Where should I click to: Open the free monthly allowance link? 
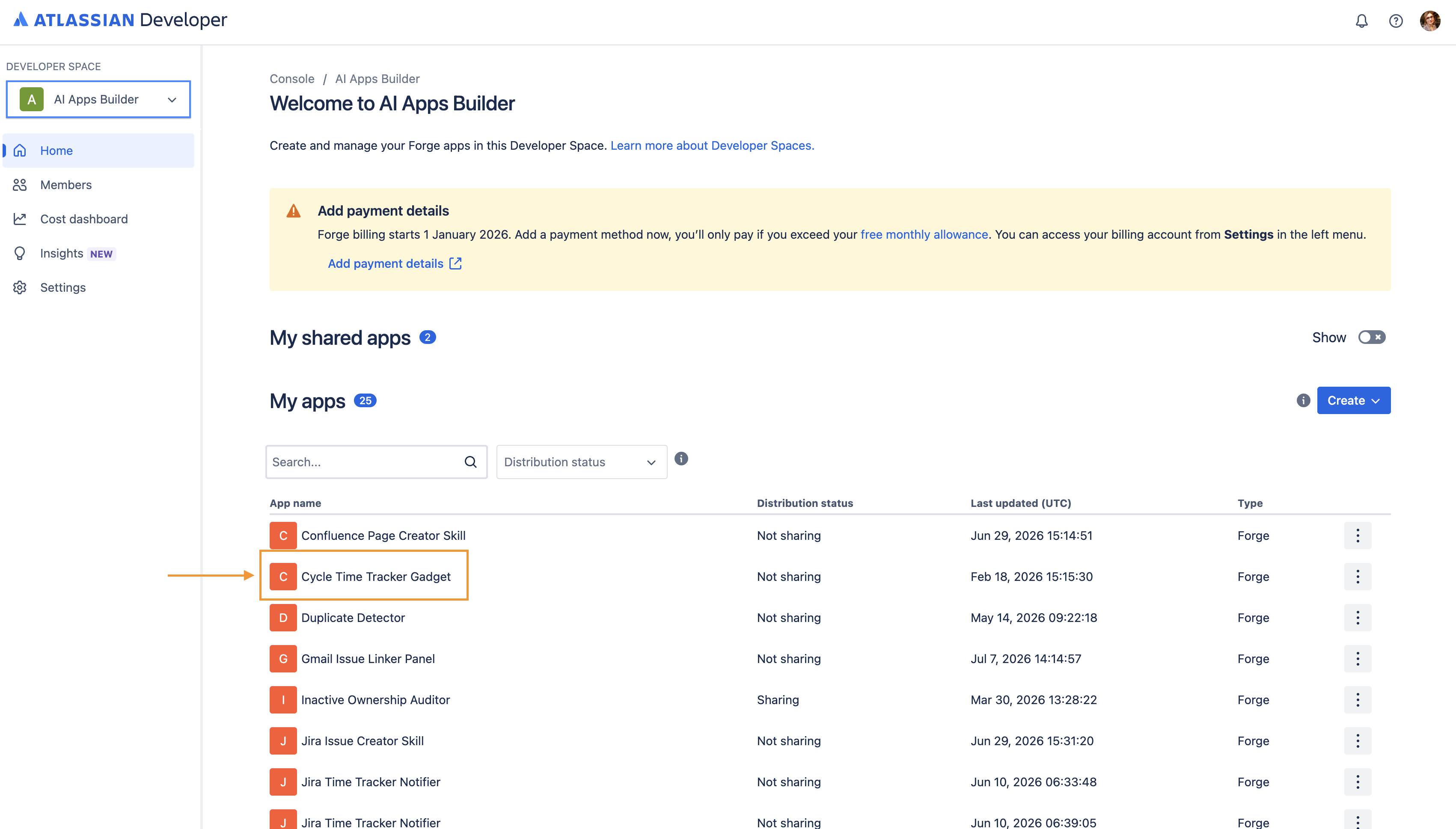pyautogui.click(x=924, y=234)
